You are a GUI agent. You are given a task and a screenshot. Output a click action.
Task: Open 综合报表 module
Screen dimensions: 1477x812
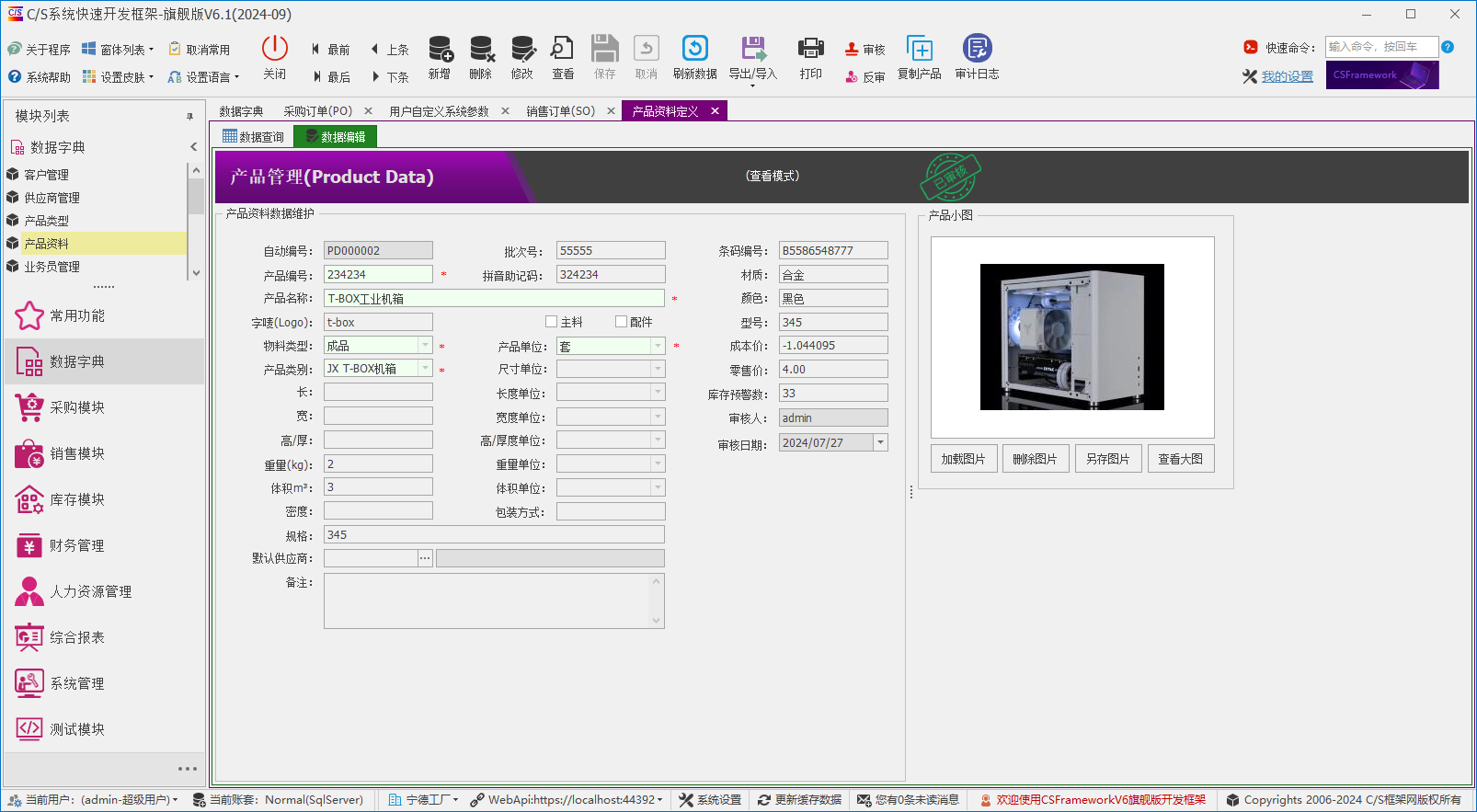point(104,637)
